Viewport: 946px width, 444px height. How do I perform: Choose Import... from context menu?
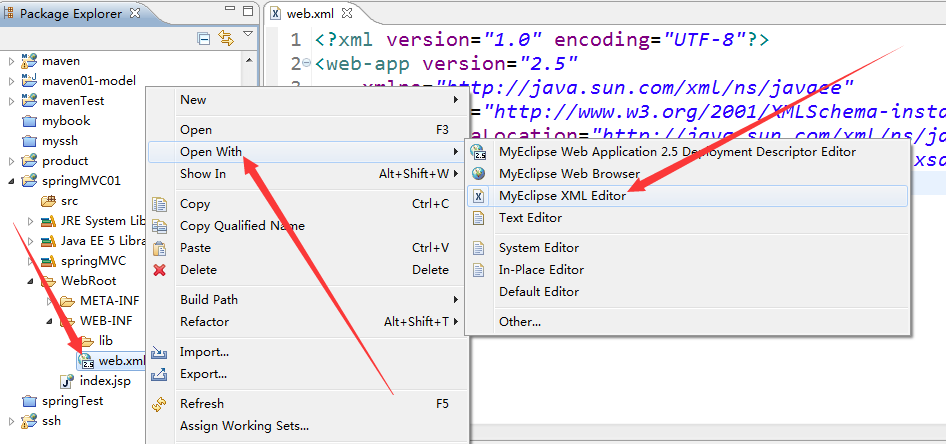[307, 352]
